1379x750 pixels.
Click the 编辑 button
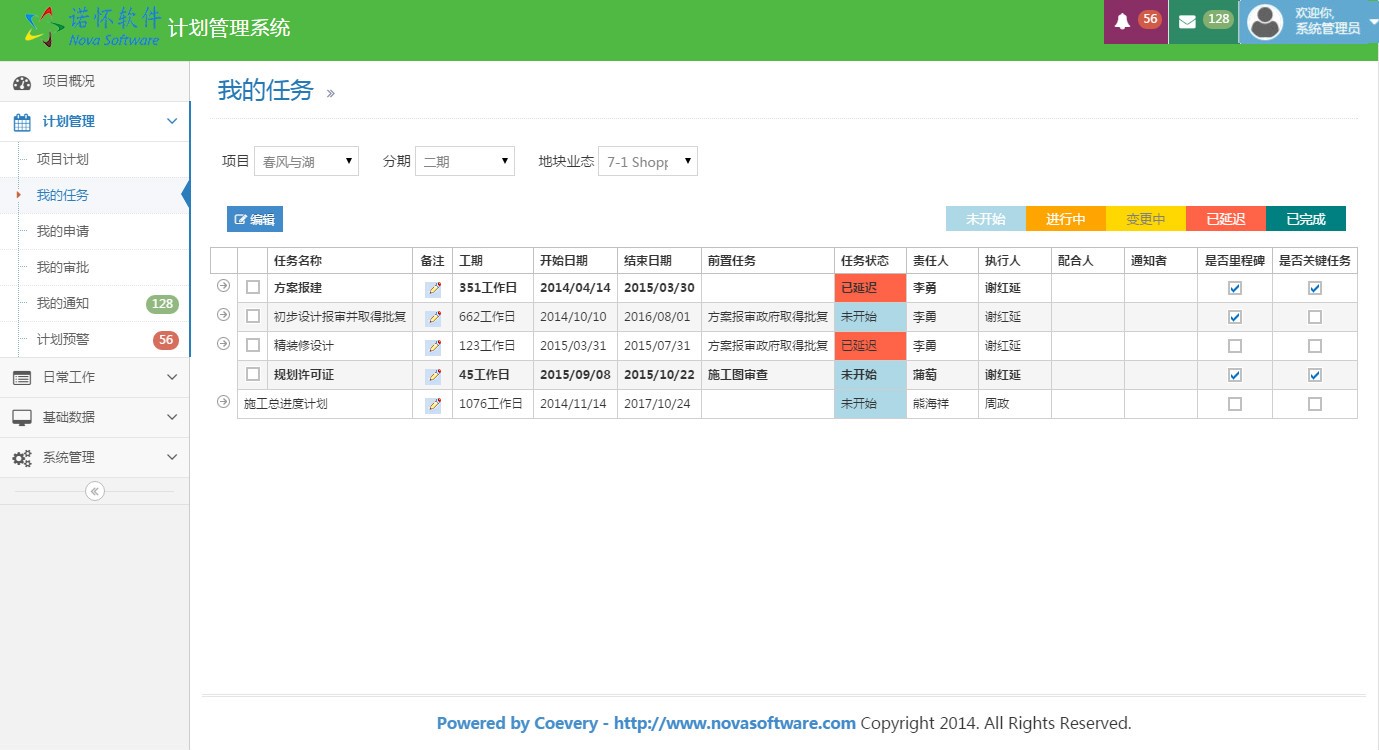point(254,219)
